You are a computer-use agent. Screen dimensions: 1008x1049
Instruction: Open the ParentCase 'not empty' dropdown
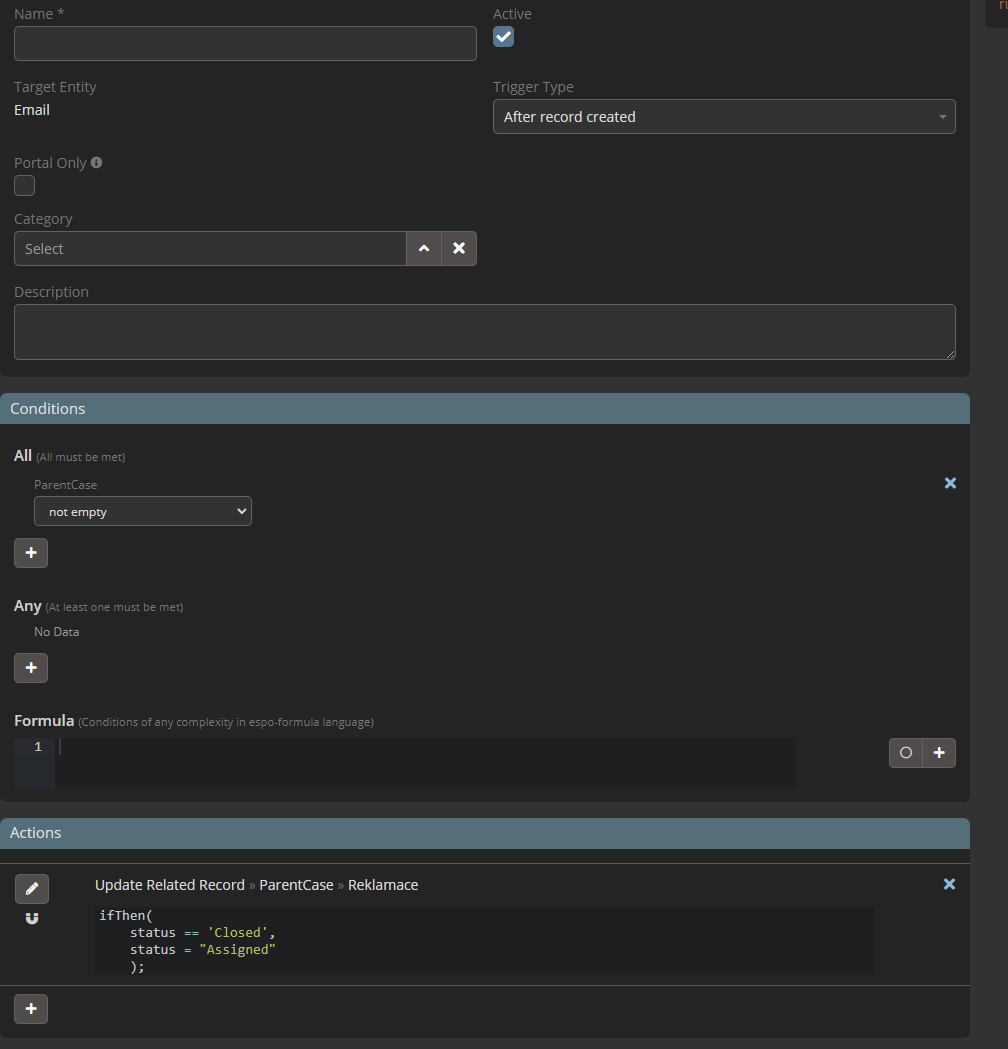143,512
